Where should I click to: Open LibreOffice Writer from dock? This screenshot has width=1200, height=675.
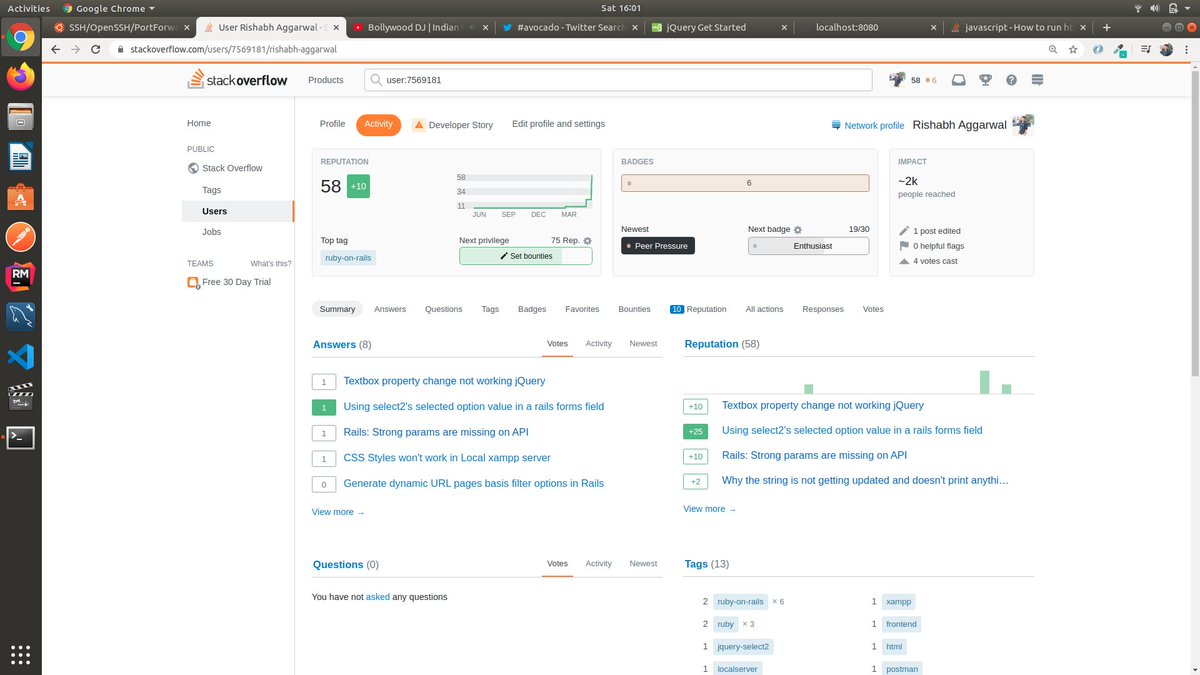click(20, 156)
